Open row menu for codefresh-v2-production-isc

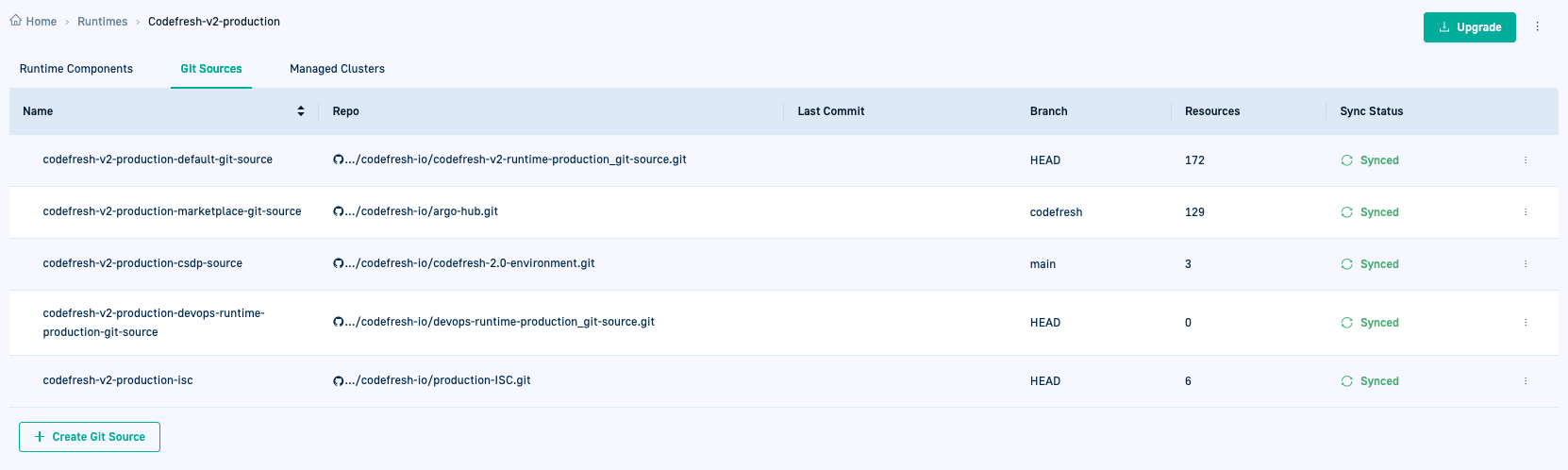tap(1526, 381)
